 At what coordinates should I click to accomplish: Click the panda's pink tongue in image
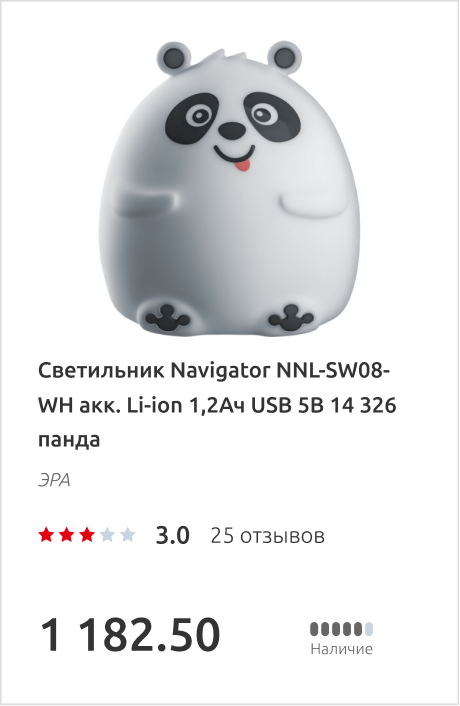(x=244, y=166)
